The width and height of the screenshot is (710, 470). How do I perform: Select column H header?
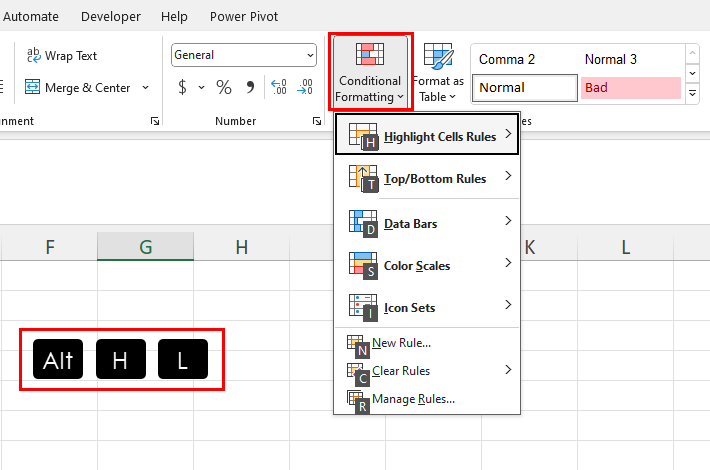241,247
